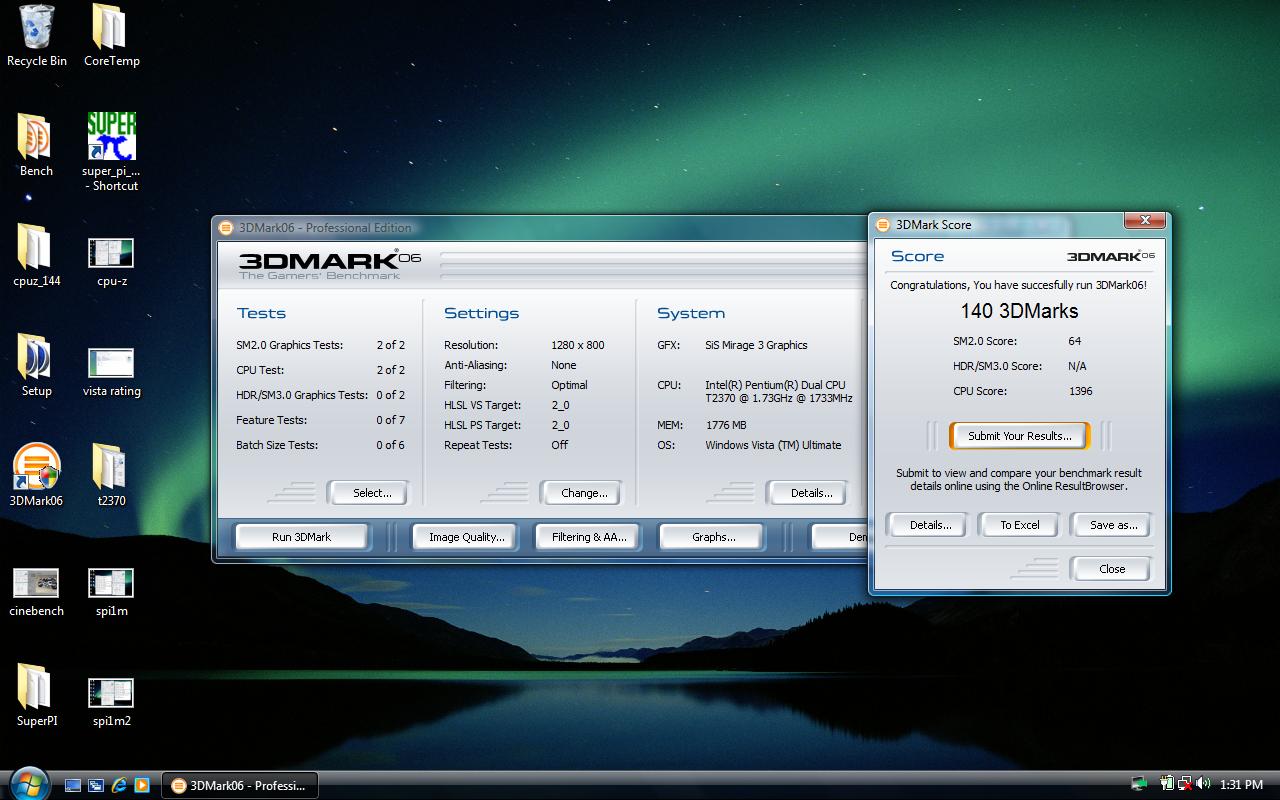Launch the 3DMark06 desktop shortcut

[x=36, y=467]
